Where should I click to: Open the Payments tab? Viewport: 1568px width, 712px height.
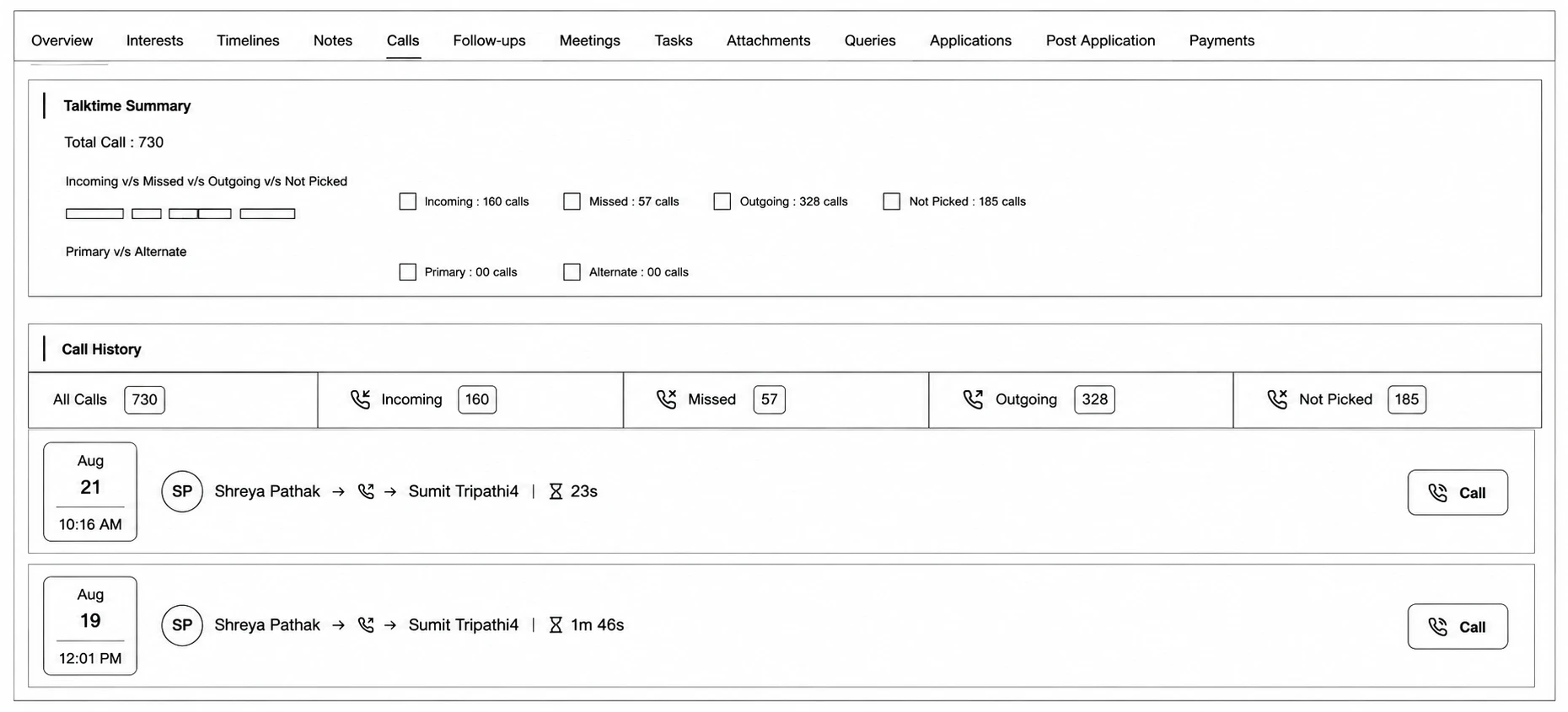(1222, 40)
